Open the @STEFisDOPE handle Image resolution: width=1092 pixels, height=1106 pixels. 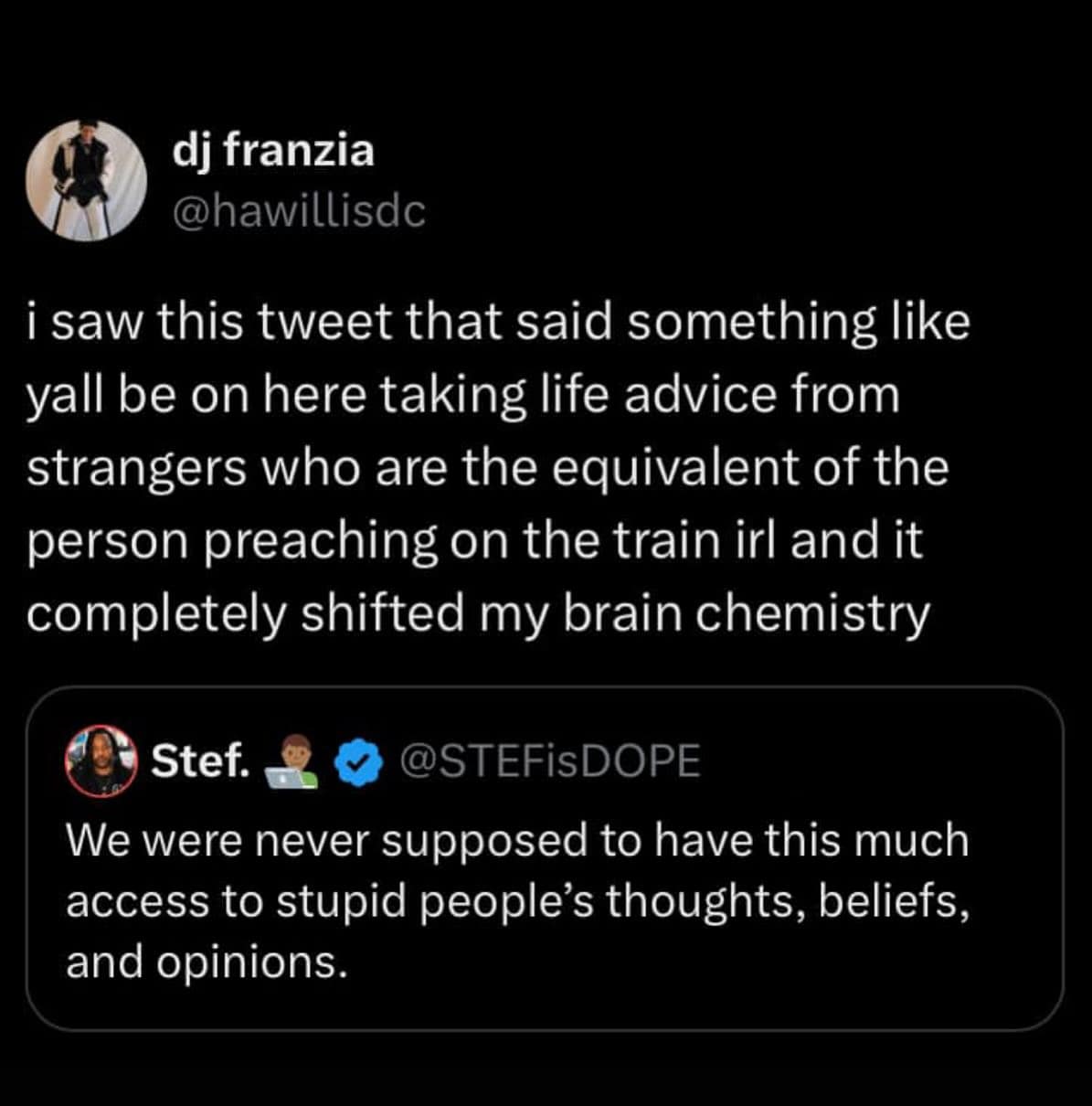(549, 761)
